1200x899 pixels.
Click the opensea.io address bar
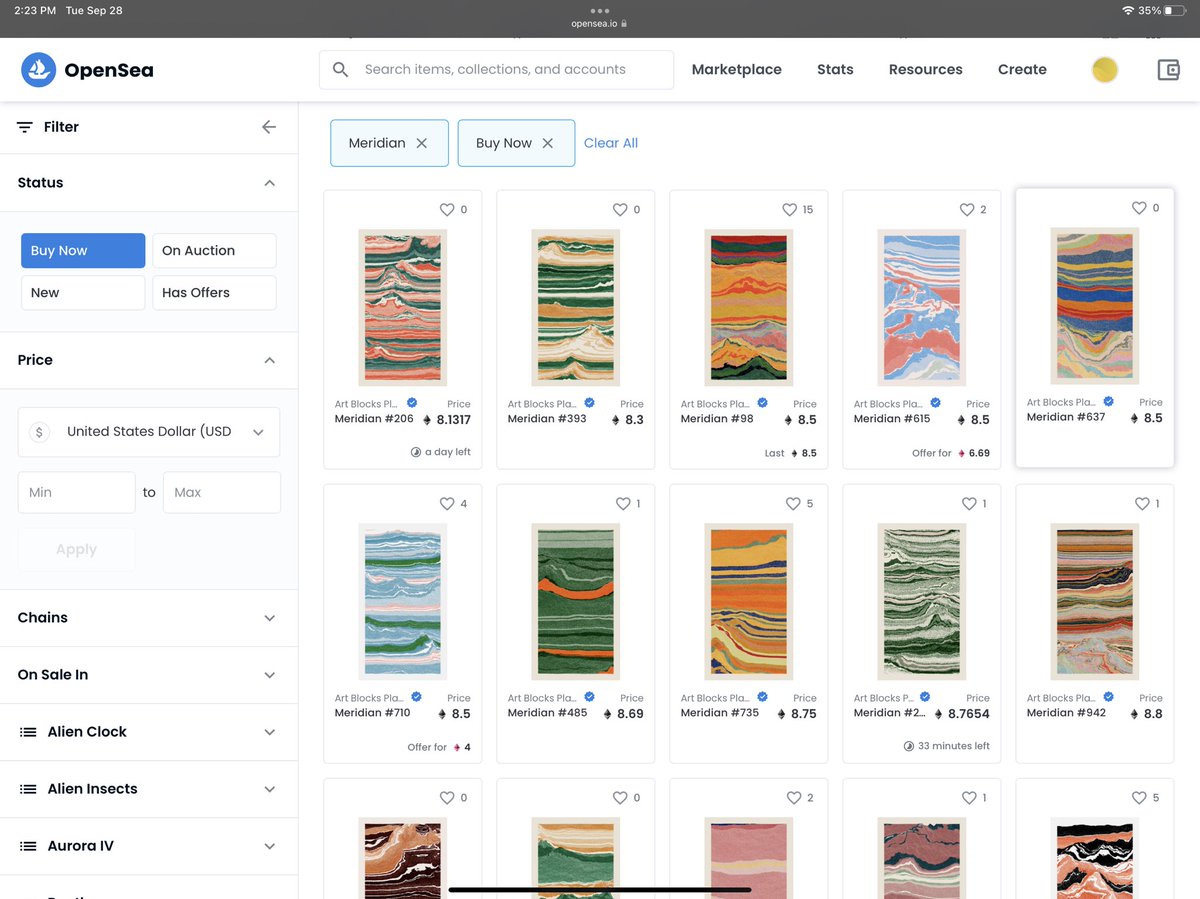[600, 22]
